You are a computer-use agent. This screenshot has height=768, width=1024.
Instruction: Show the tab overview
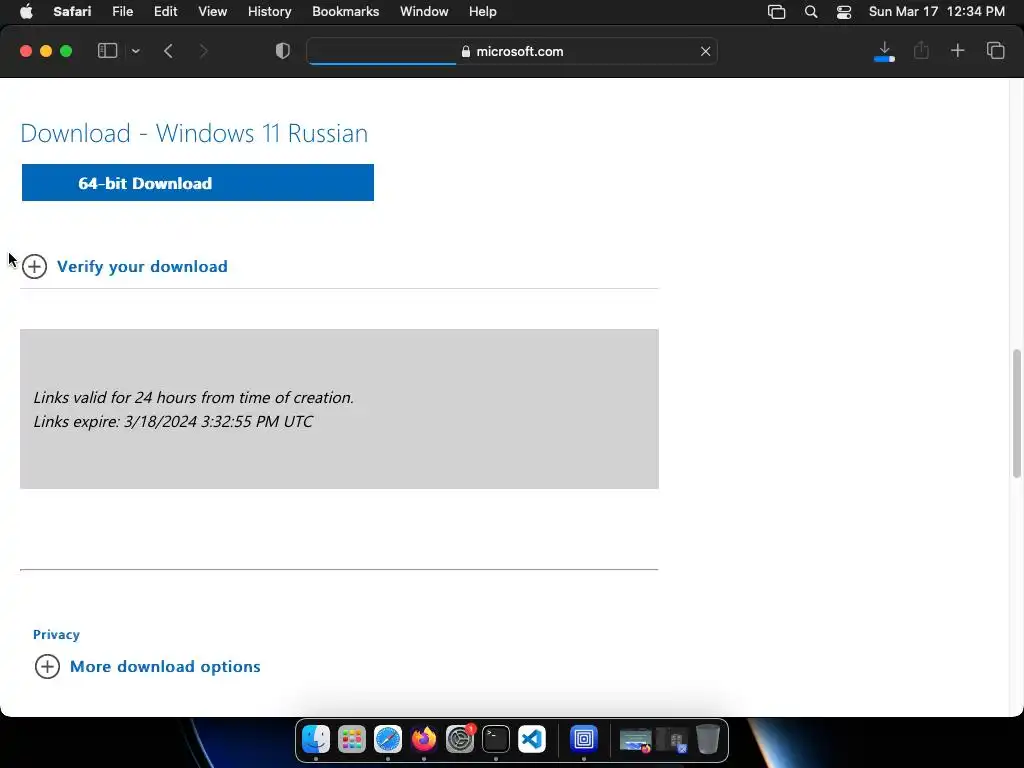(x=995, y=50)
